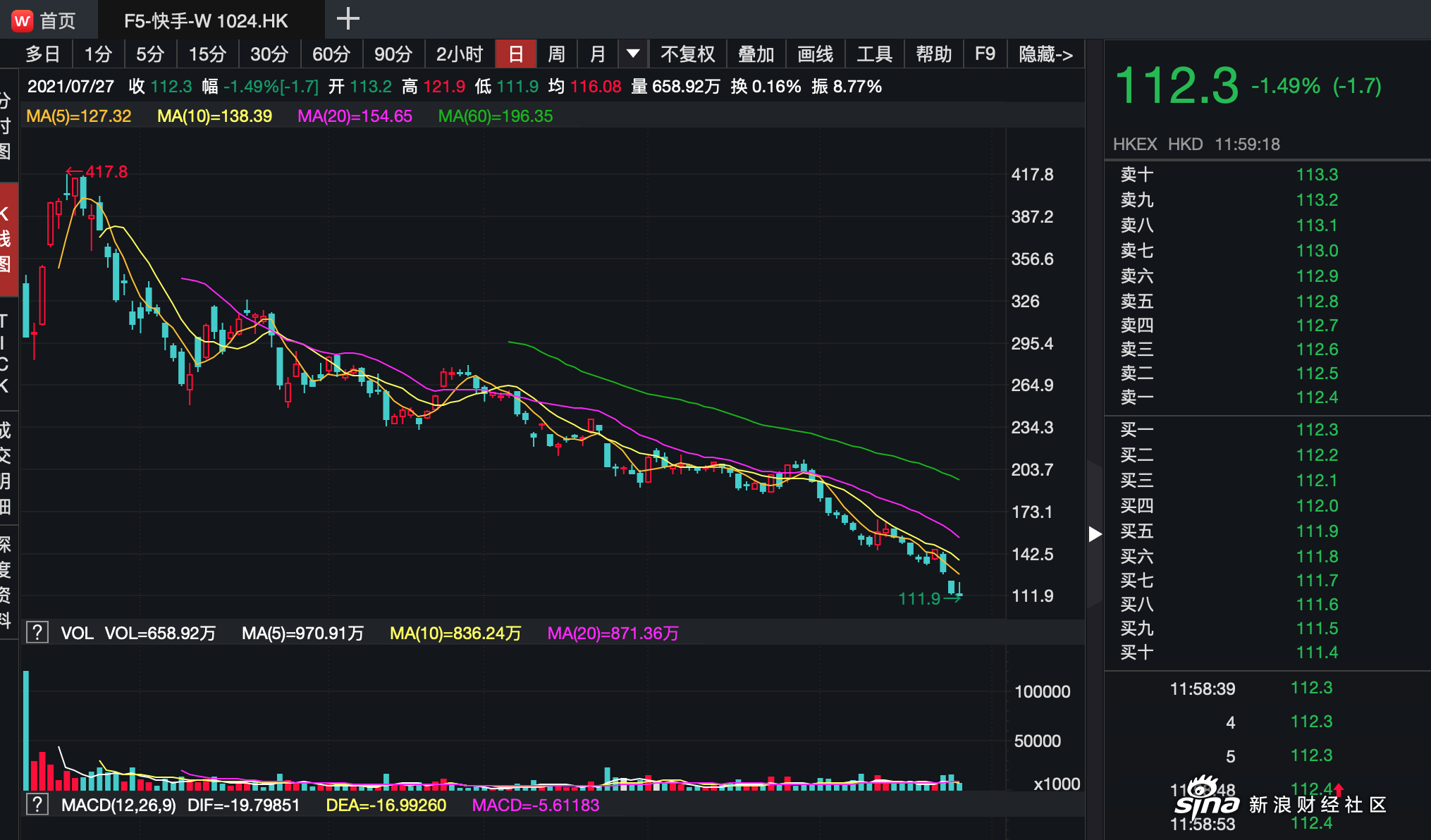Switch chart to 多日 multi-day view
Image resolution: width=1431 pixels, height=840 pixels.
pos(43,54)
